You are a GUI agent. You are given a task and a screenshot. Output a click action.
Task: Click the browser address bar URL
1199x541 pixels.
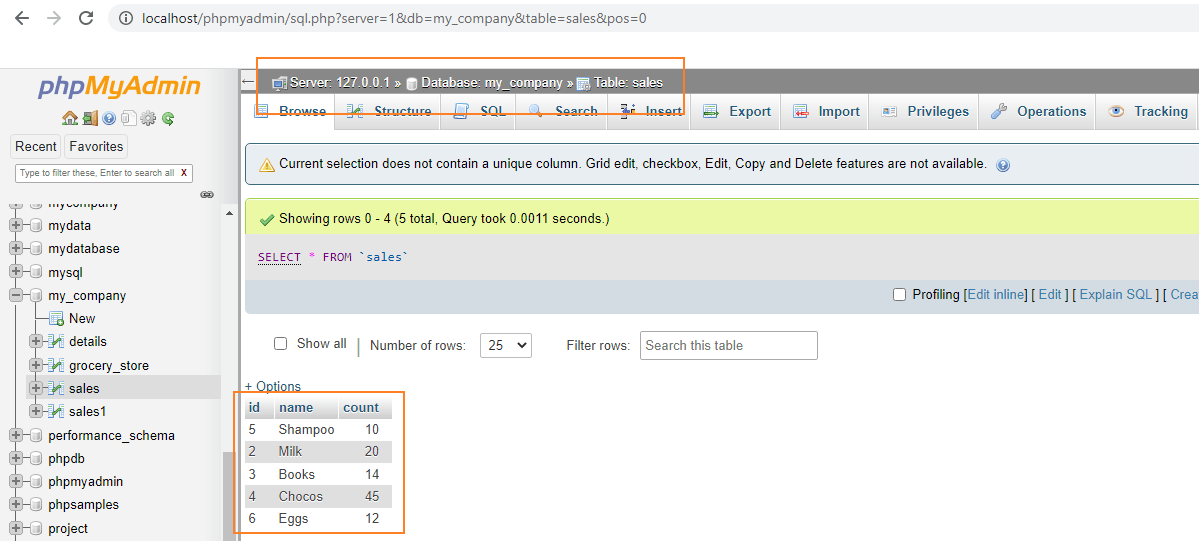pyautogui.click(x=395, y=18)
